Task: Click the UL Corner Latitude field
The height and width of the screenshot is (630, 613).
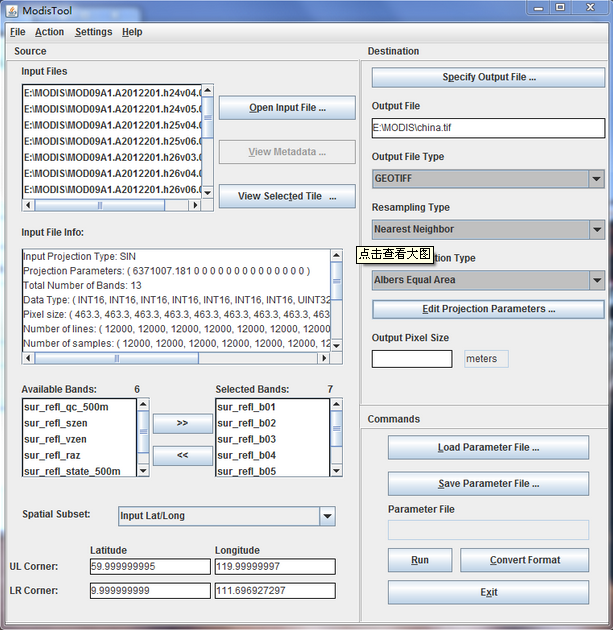Action: [x=150, y=567]
